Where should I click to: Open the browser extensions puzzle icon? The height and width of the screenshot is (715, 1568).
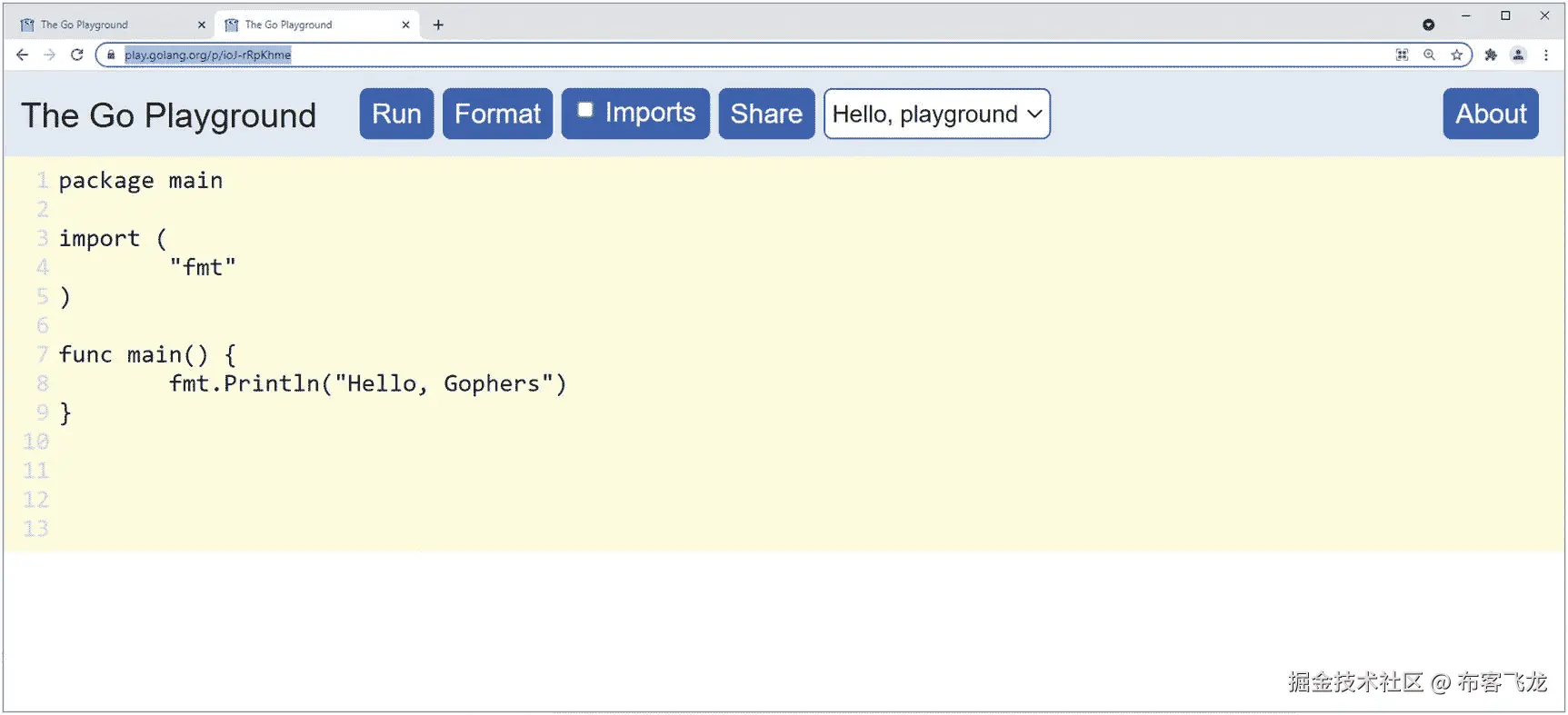click(x=1491, y=55)
